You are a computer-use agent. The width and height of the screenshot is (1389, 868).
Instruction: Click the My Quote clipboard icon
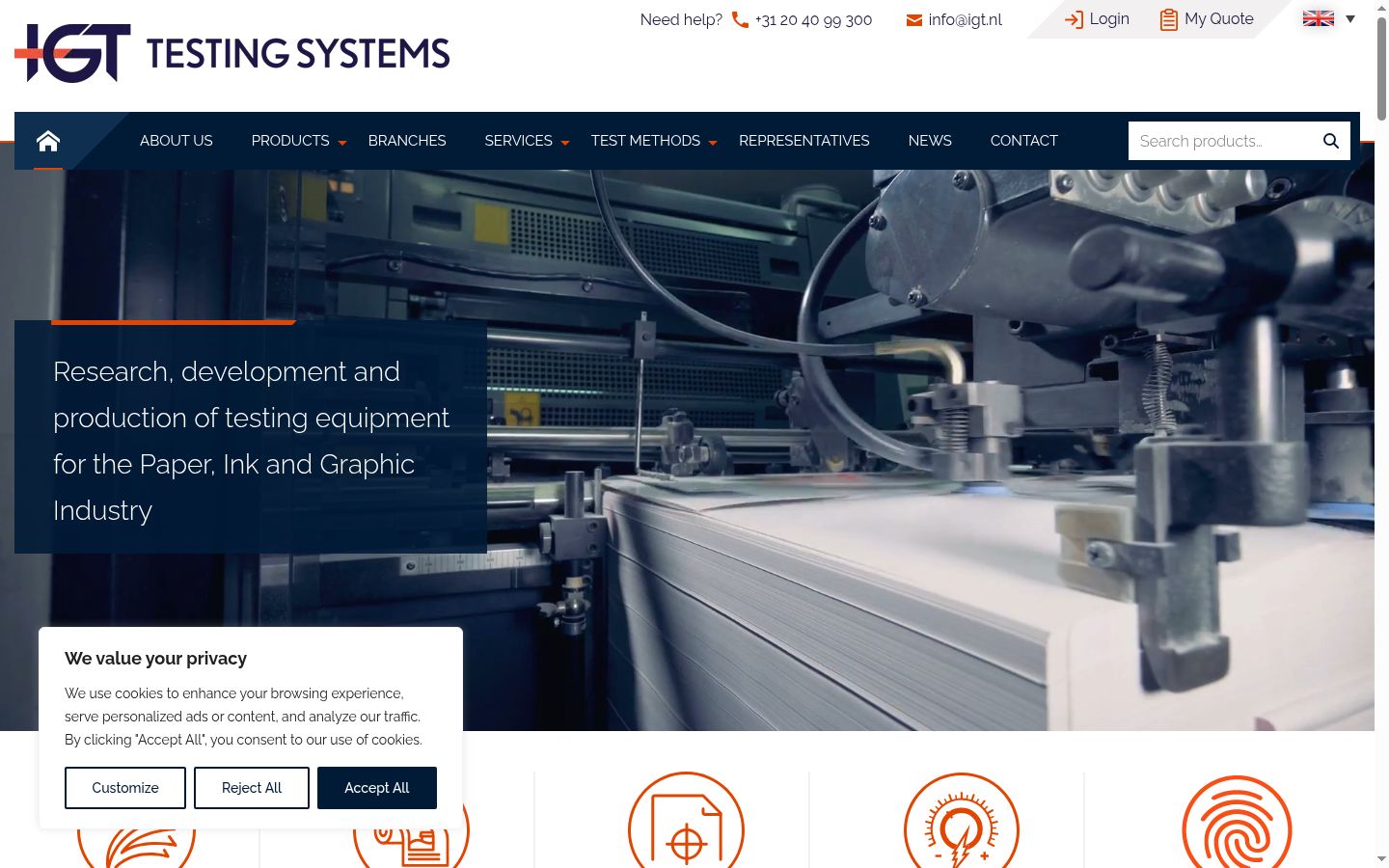pyautogui.click(x=1168, y=19)
